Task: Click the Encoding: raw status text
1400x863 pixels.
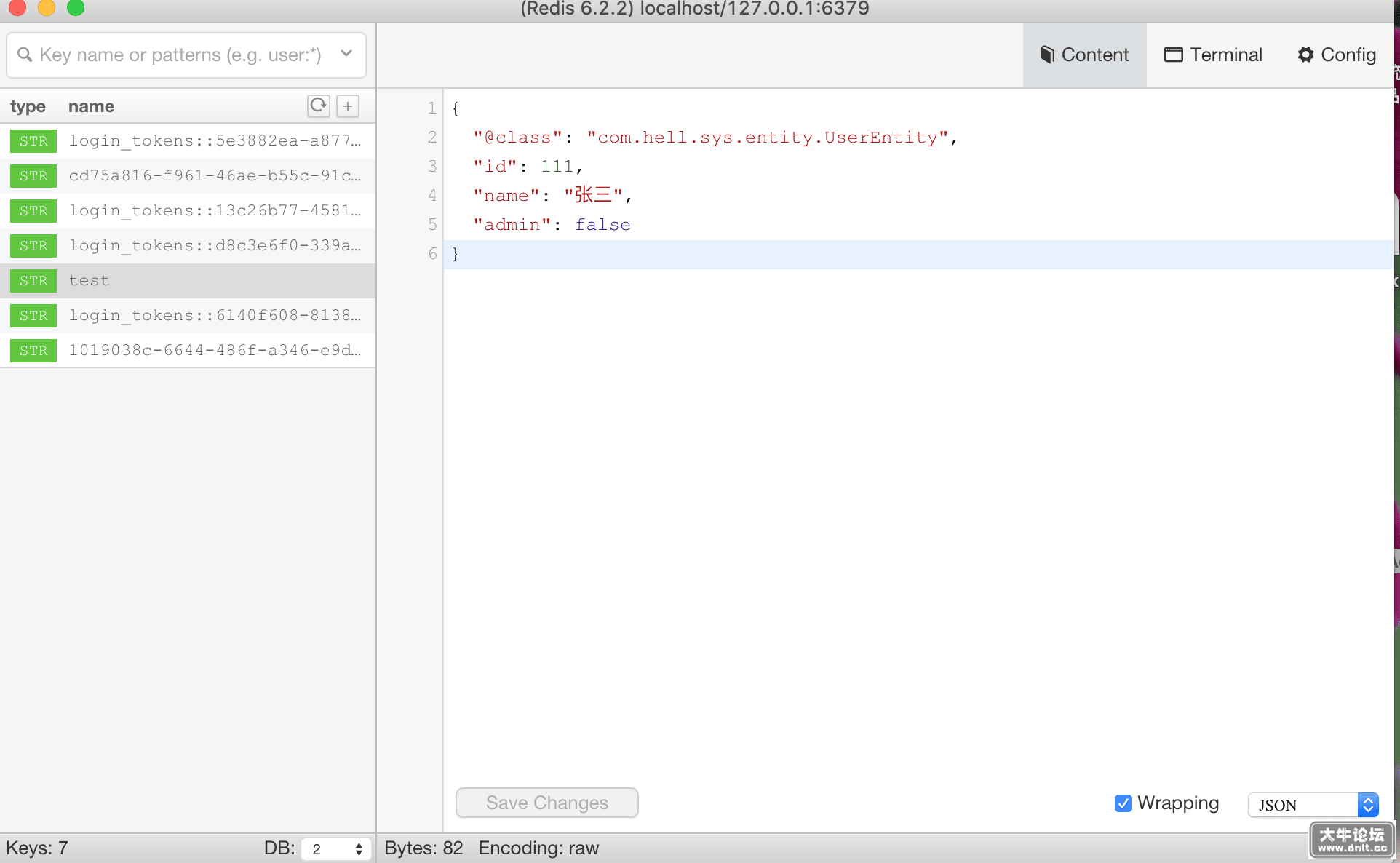Action: (x=538, y=848)
